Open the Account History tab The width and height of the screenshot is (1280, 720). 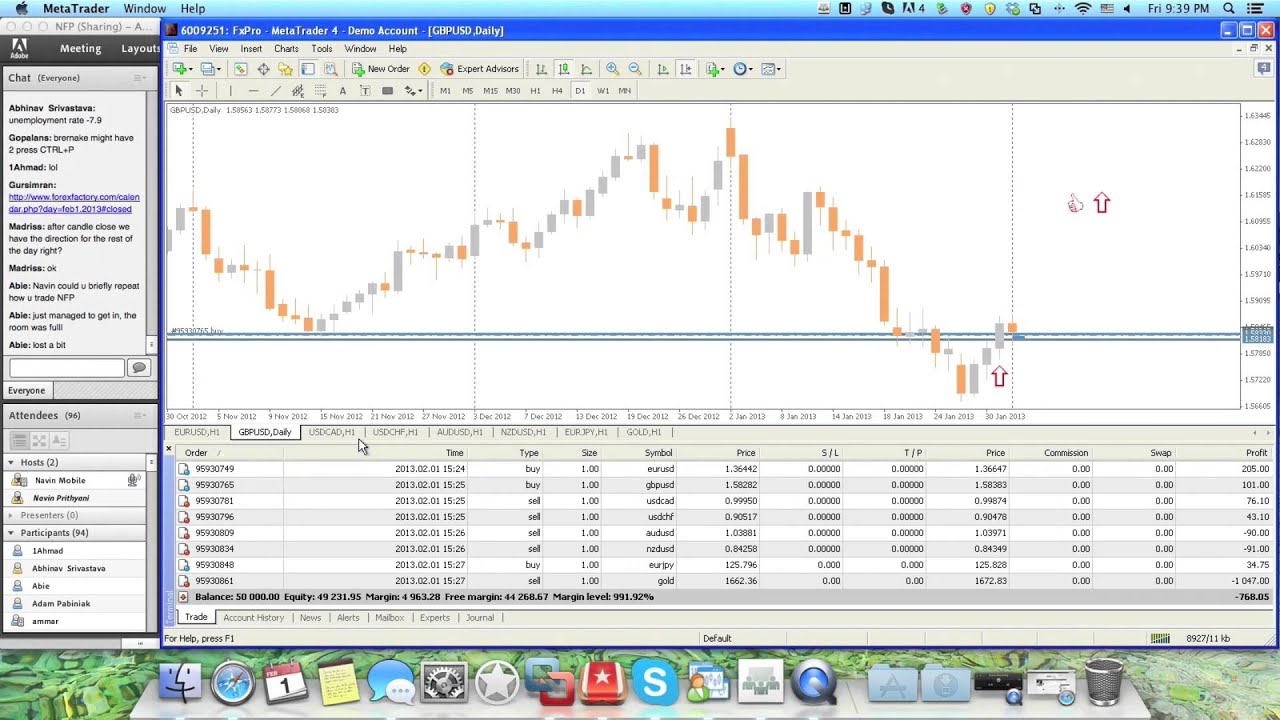(254, 617)
